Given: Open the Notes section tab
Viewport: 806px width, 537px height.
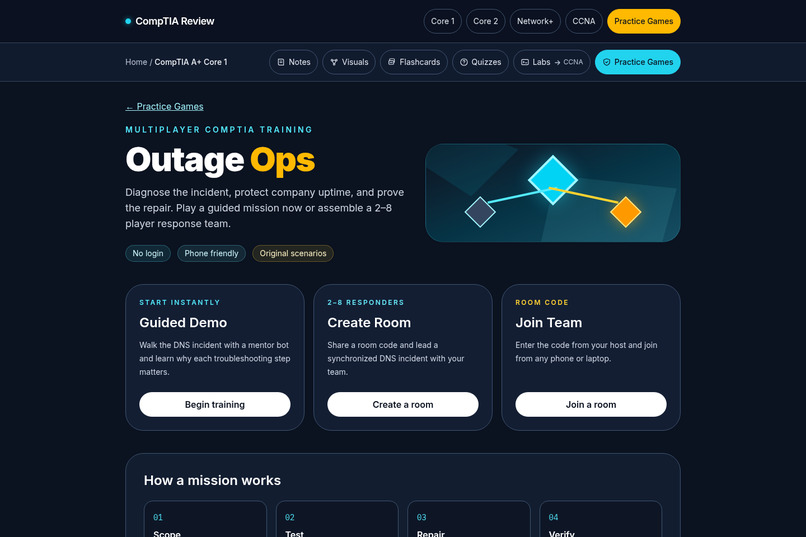Looking at the screenshot, I should click(x=294, y=62).
